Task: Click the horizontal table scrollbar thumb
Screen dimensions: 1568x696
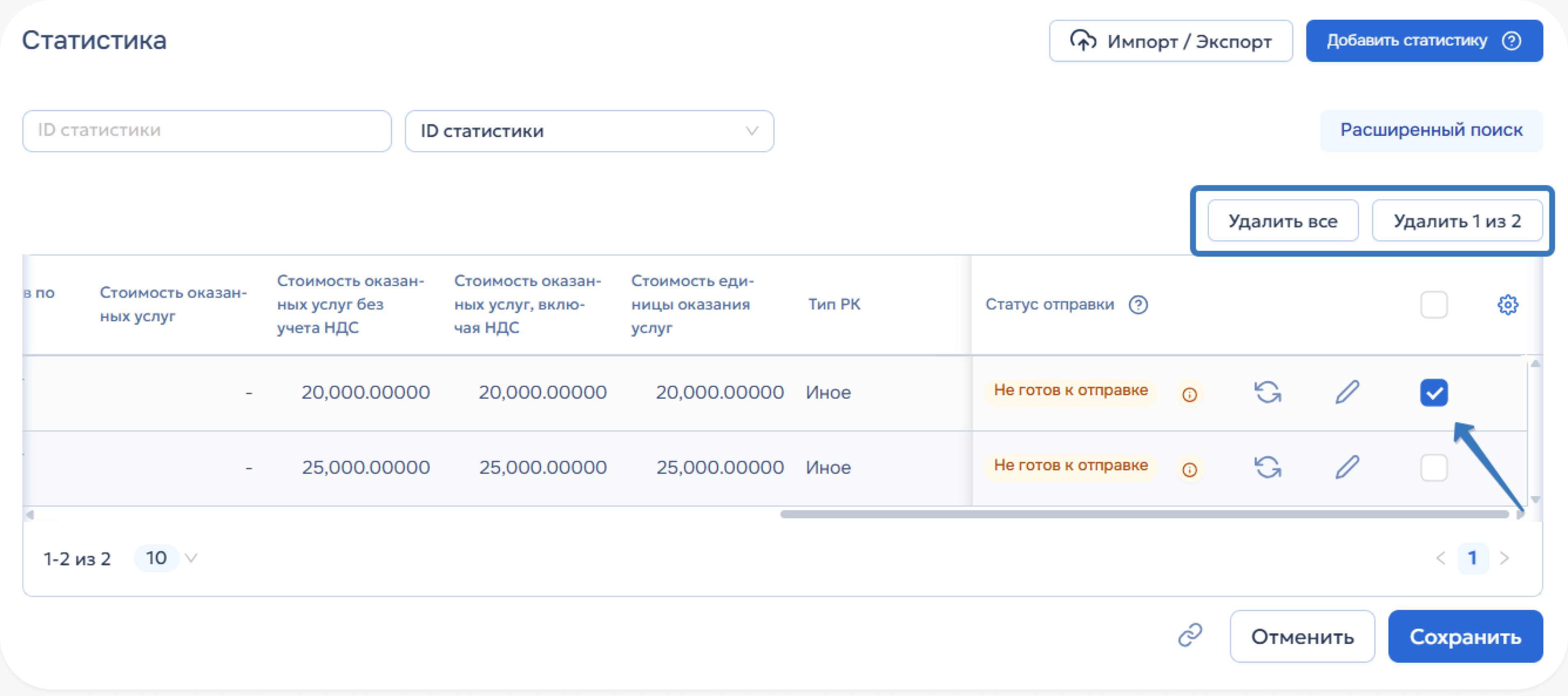Action: point(1144,515)
